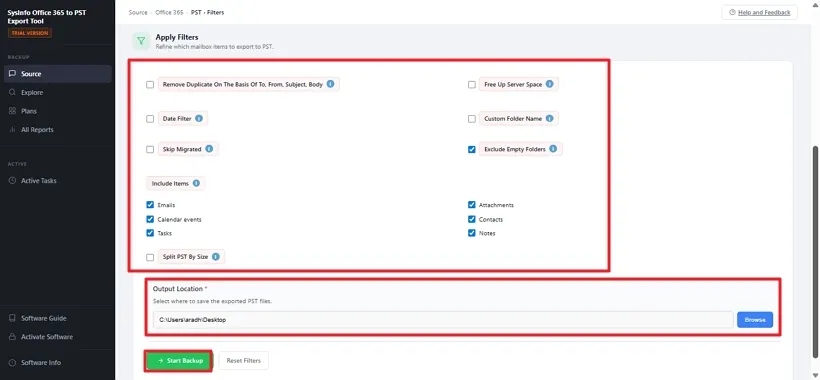Screen dimensions: 820x380
Task: Enable Custom Folder Name checkbox
Action: 472,119
